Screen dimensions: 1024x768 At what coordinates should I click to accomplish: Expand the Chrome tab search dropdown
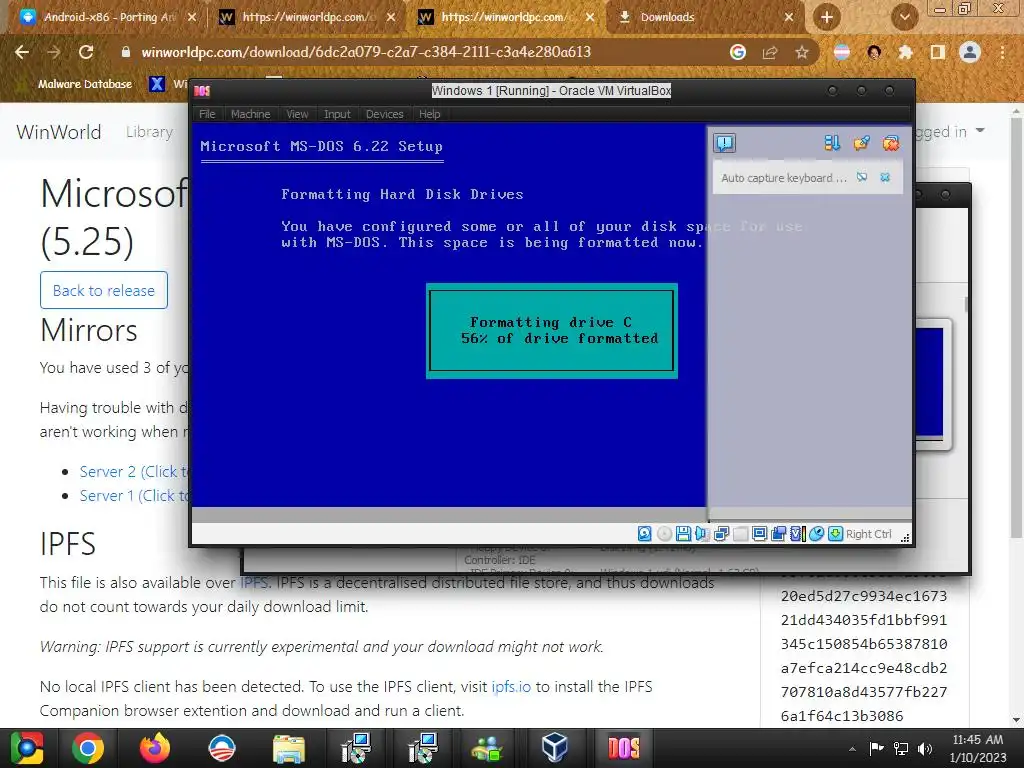(x=904, y=17)
